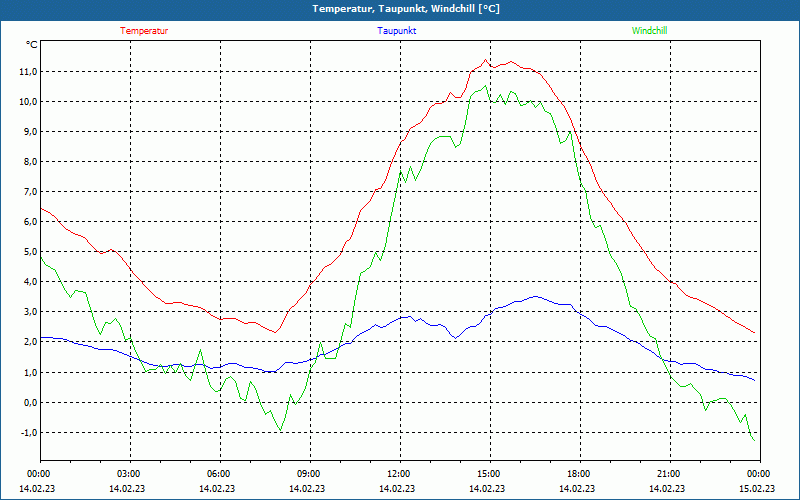The height and width of the screenshot is (500, 800).
Task: Click the 03:00 time axis label
Action: tap(128, 474)
